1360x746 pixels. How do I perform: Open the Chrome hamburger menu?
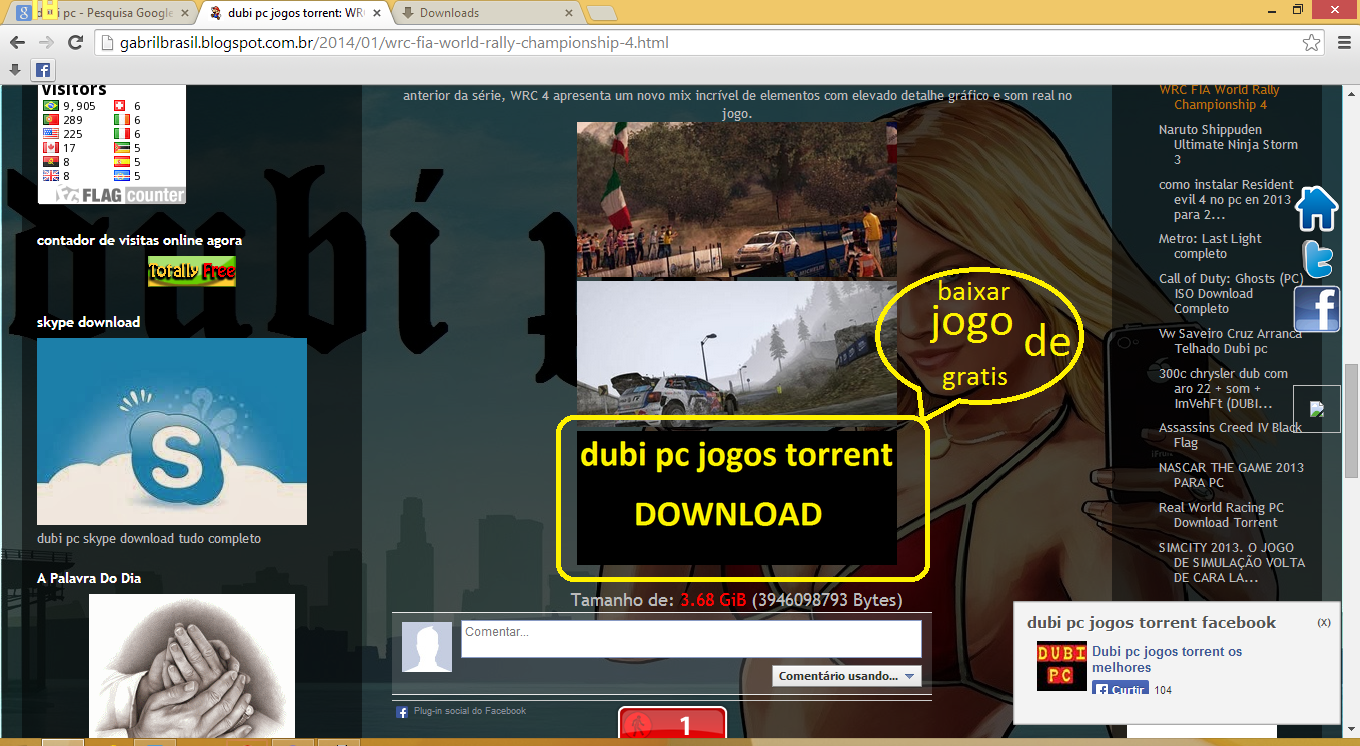(x=1343, y=43)
